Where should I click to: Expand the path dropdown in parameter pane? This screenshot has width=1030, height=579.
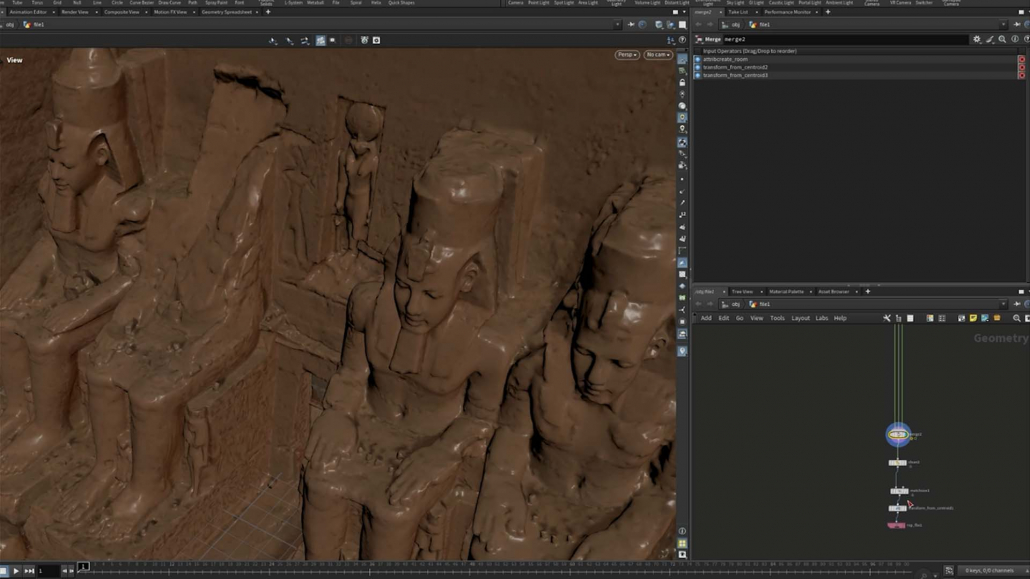pyautogui.click(x=1001, y=24)
